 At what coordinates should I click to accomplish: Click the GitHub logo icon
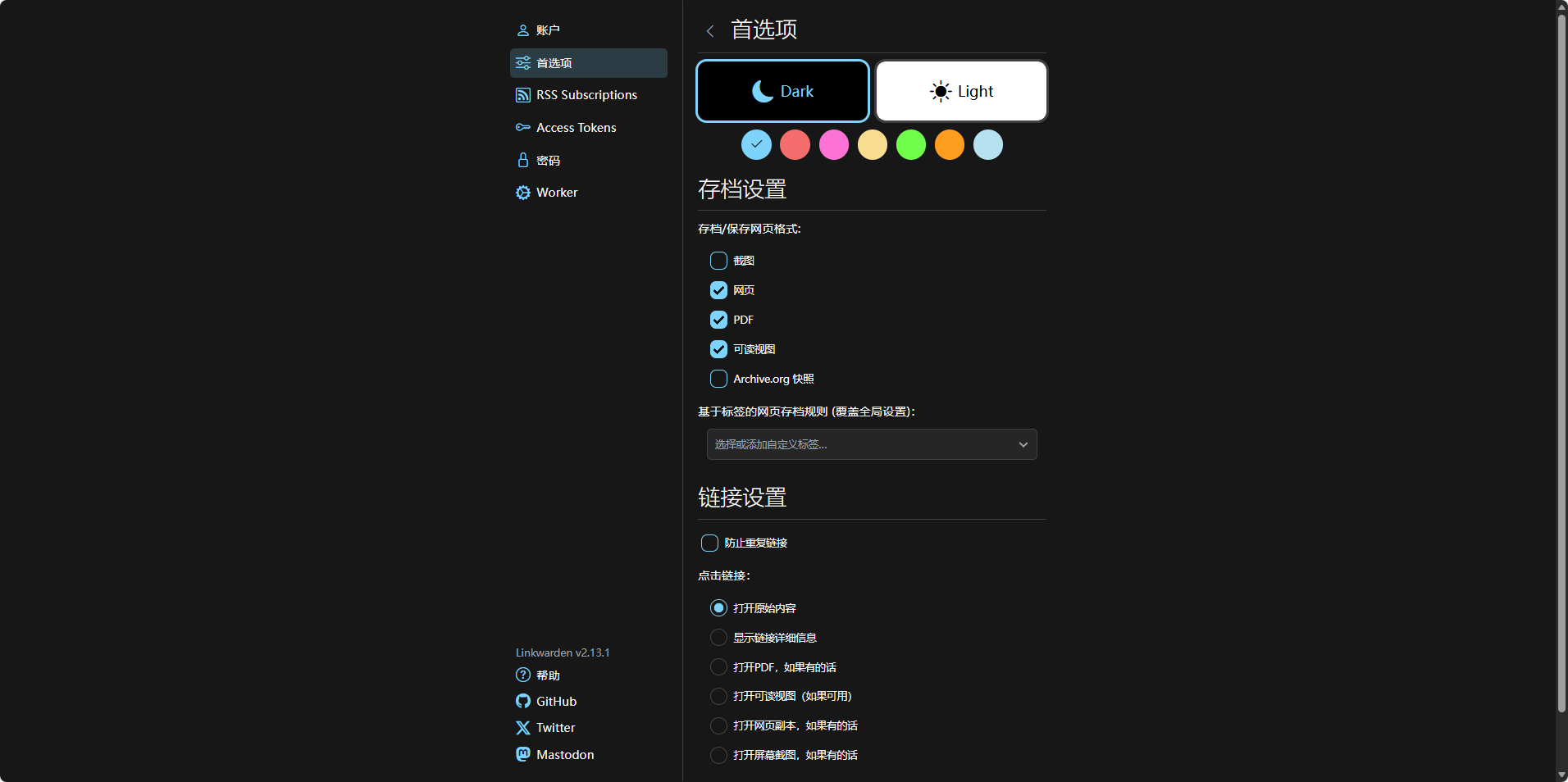tap(522, 701)
